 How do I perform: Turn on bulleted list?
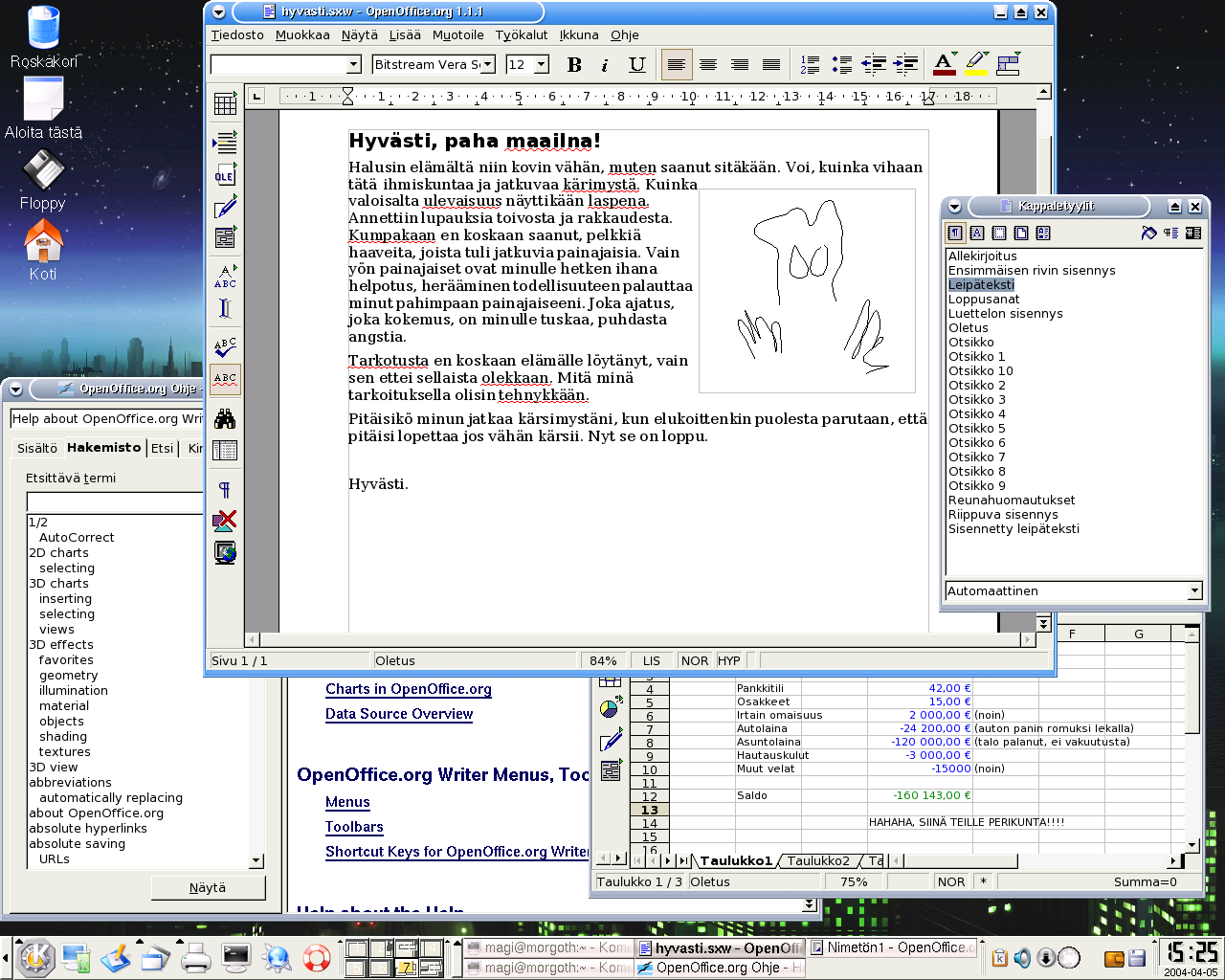point(841,65)
